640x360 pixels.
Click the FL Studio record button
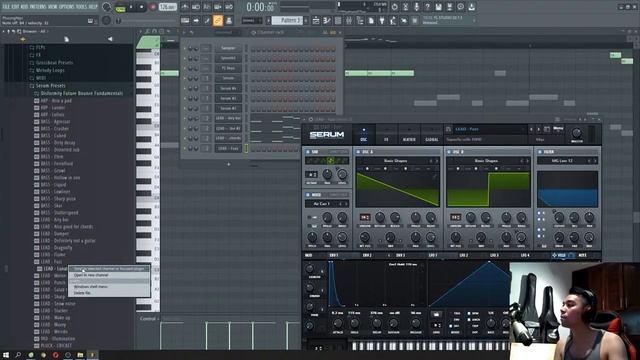[x=152, y=7]
